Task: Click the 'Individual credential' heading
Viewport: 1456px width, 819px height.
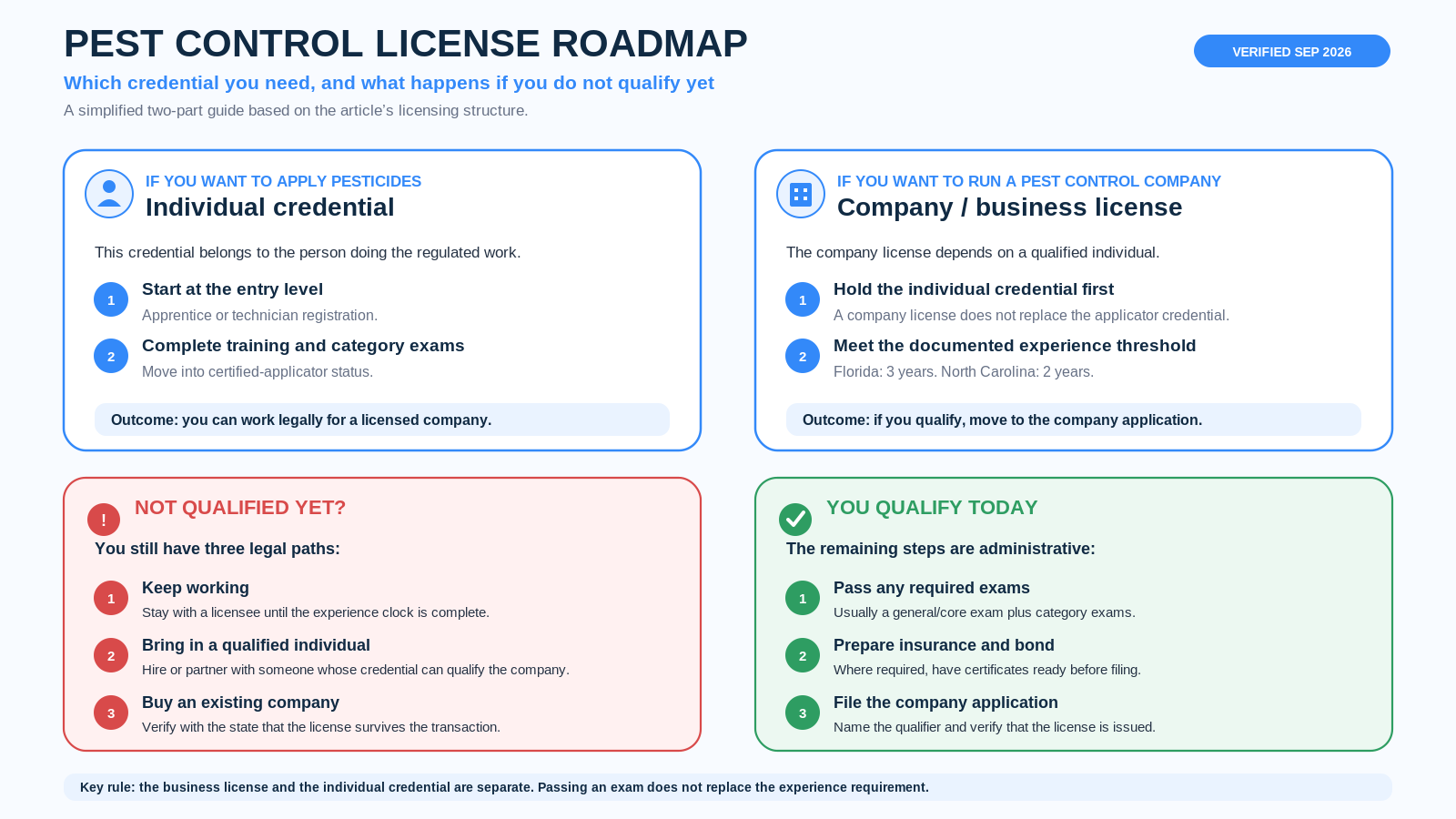Action: click(x=270, y=207)
